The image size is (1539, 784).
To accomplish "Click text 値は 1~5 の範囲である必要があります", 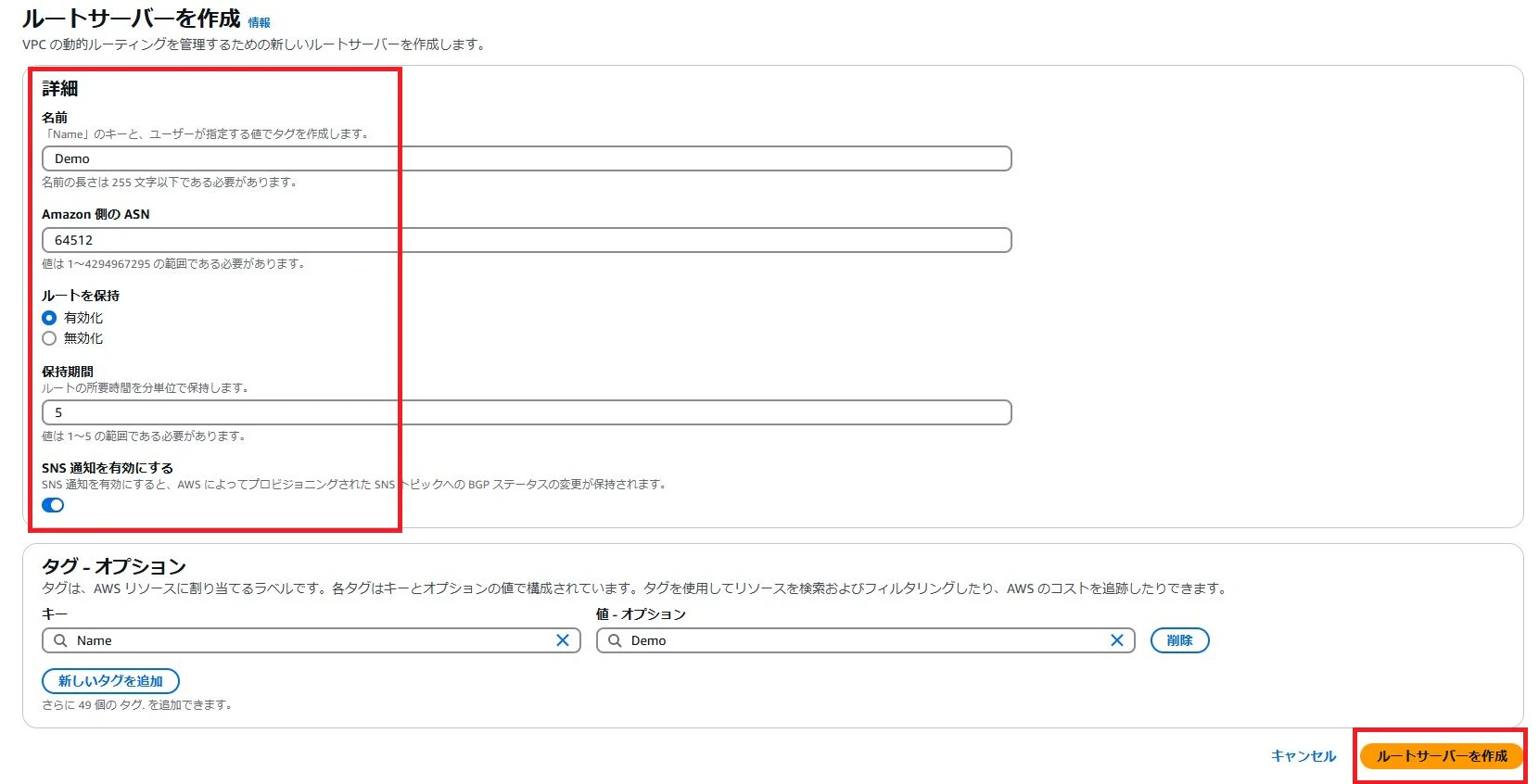I will [x=144, y=436].
